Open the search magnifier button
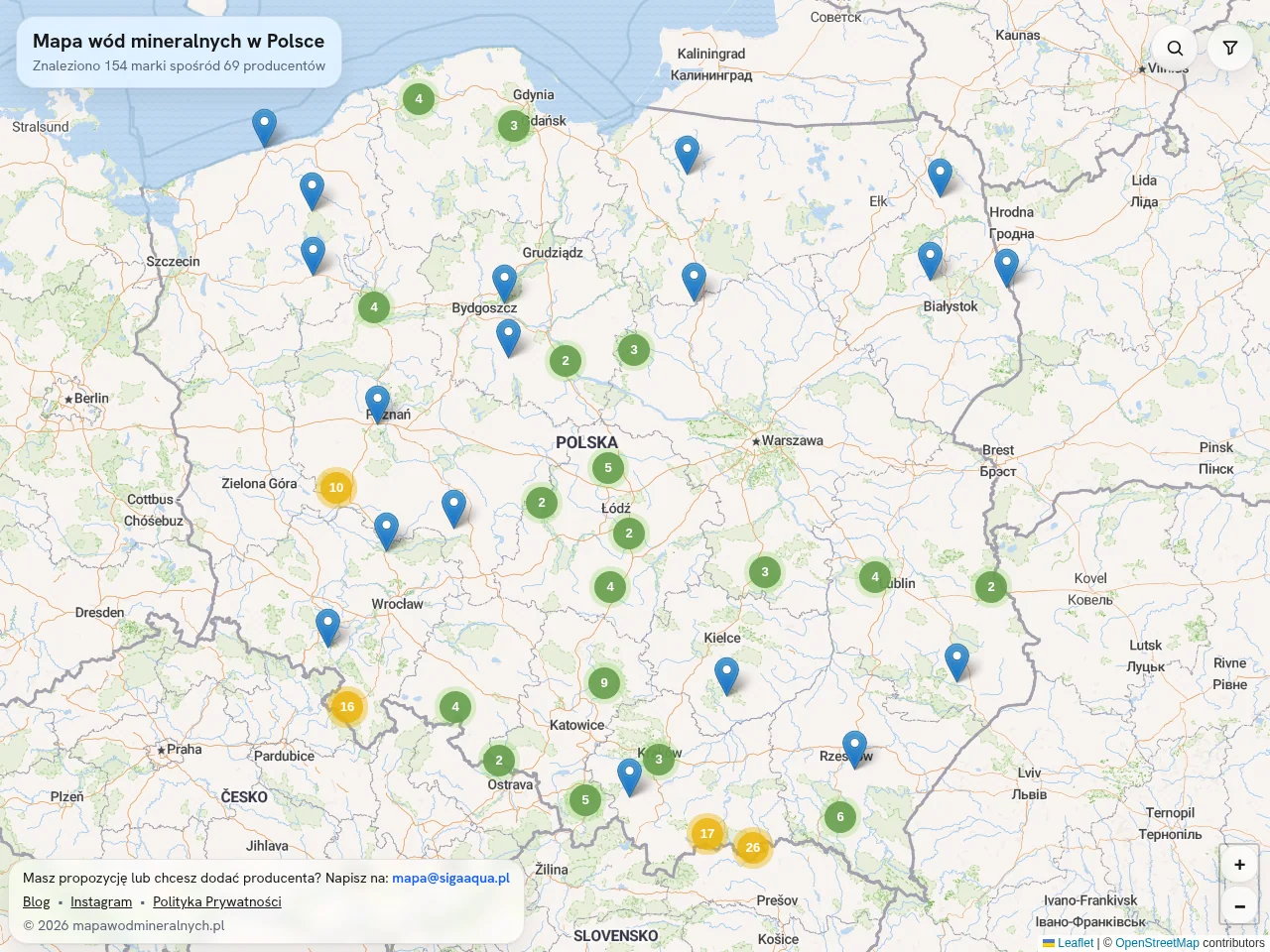Image resolution: width=1270 pixels, height=952 pixels. [x=1175, y=48]
